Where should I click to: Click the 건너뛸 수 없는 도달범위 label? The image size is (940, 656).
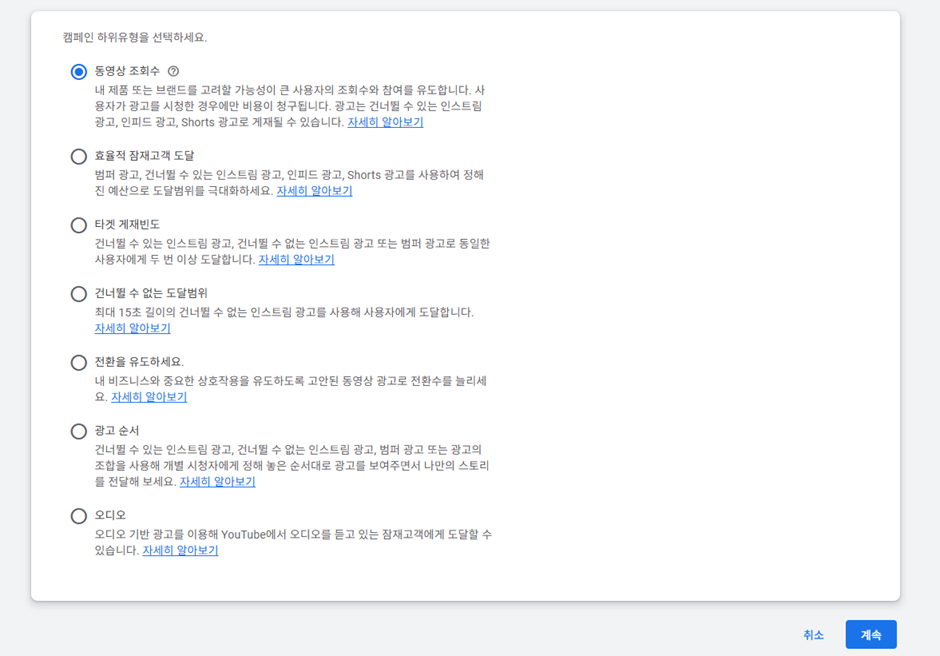click(x=151, y=293)
